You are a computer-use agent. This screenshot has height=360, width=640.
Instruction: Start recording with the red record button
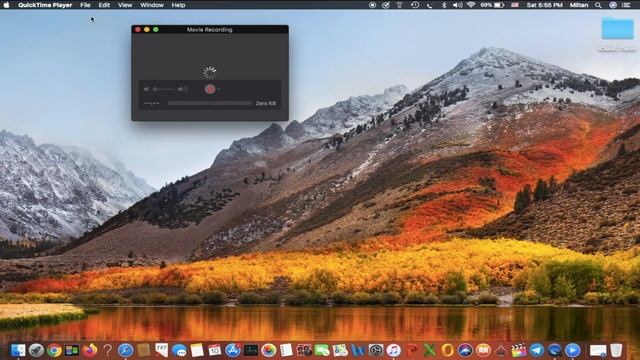coord(210,89)
